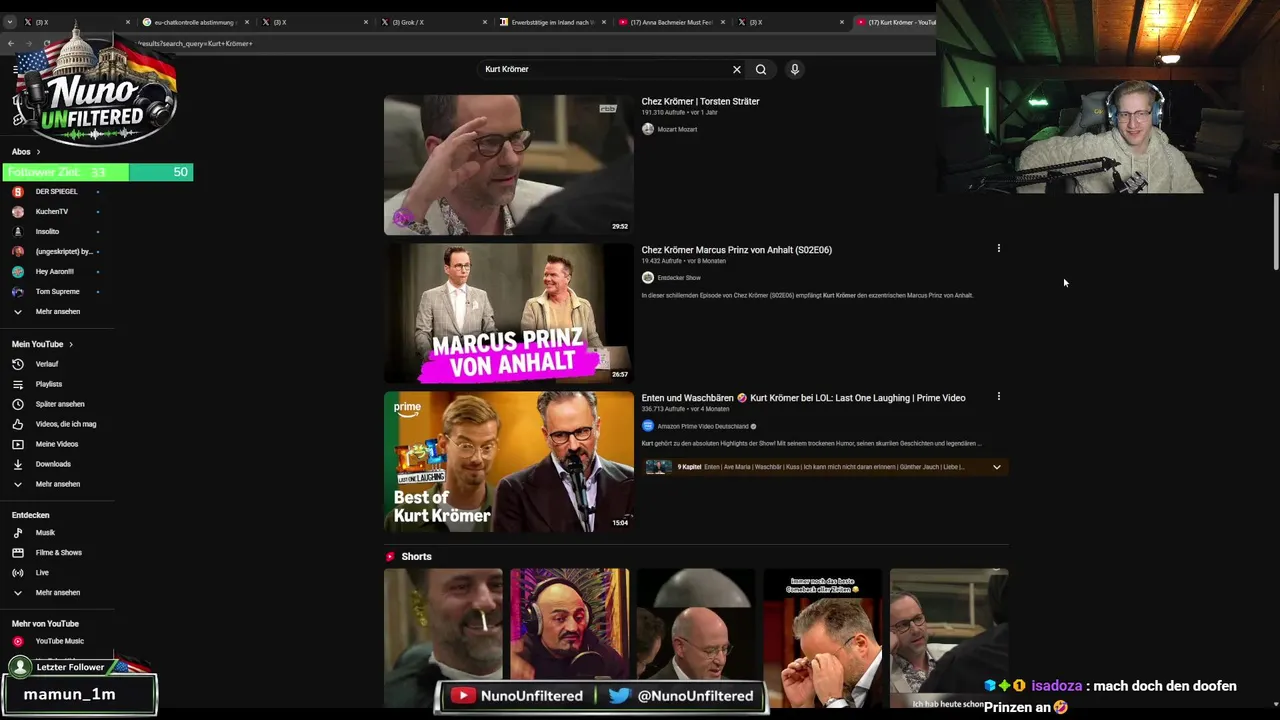
Task: Activate voice search microphone
Action: (795, 69)
